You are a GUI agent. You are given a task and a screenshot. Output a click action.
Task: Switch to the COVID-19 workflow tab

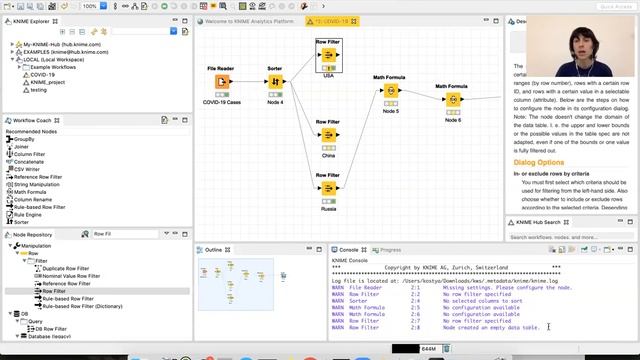tap(332, 21)
